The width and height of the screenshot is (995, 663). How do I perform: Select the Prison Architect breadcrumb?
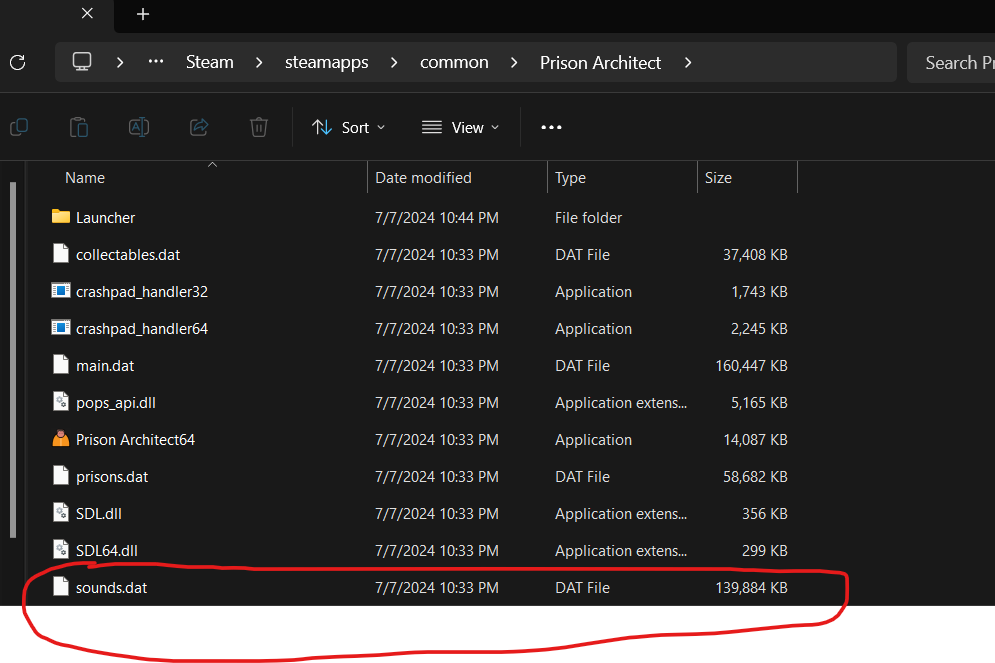pyautogui.click(x=600, y=62)
